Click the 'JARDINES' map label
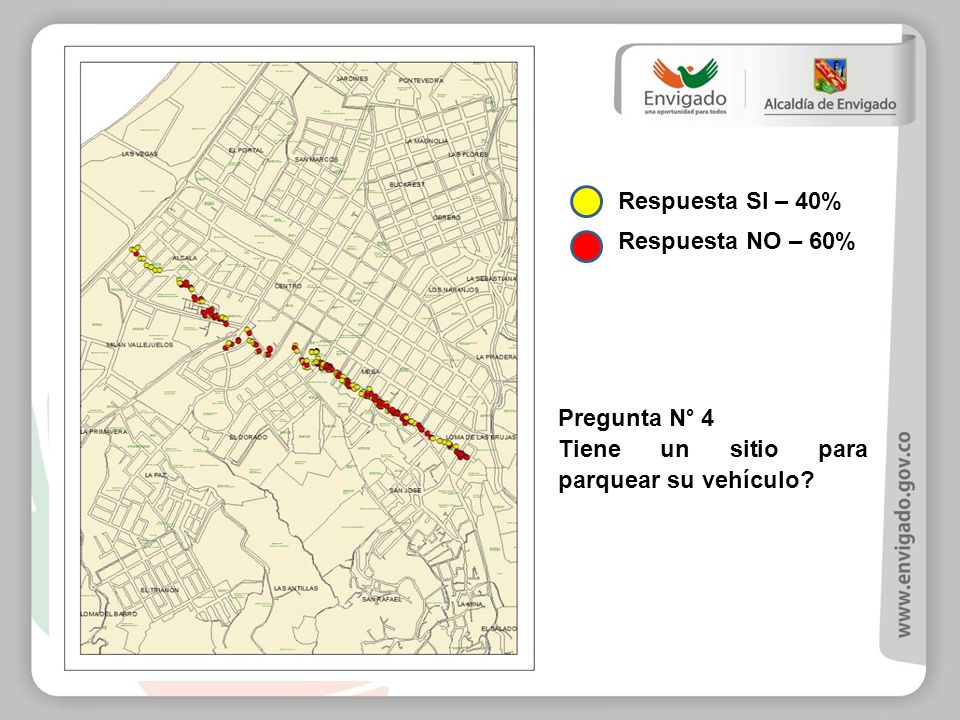 pos(352,78)
